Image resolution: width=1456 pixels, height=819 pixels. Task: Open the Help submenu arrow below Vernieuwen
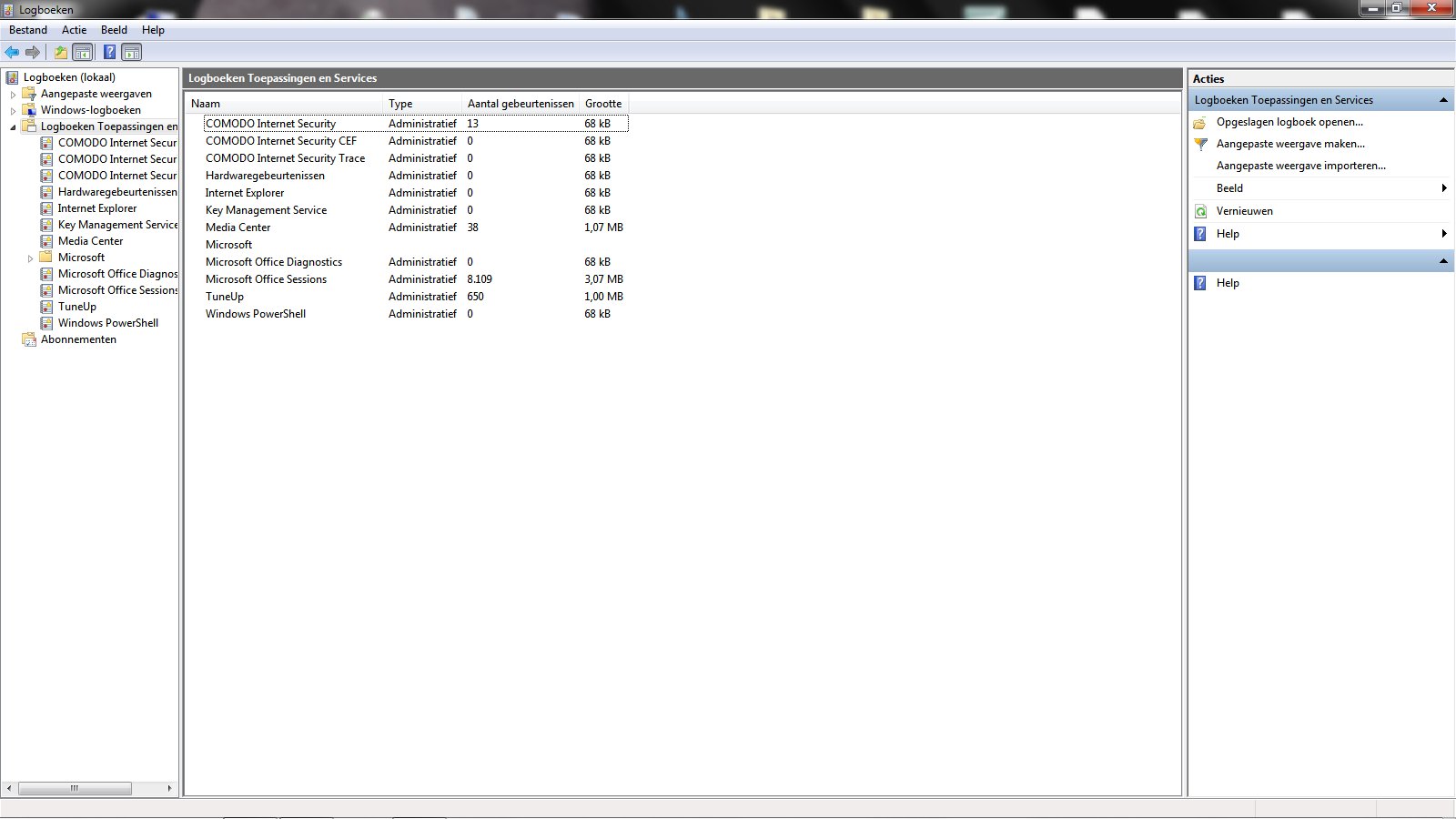(1444, 234)
